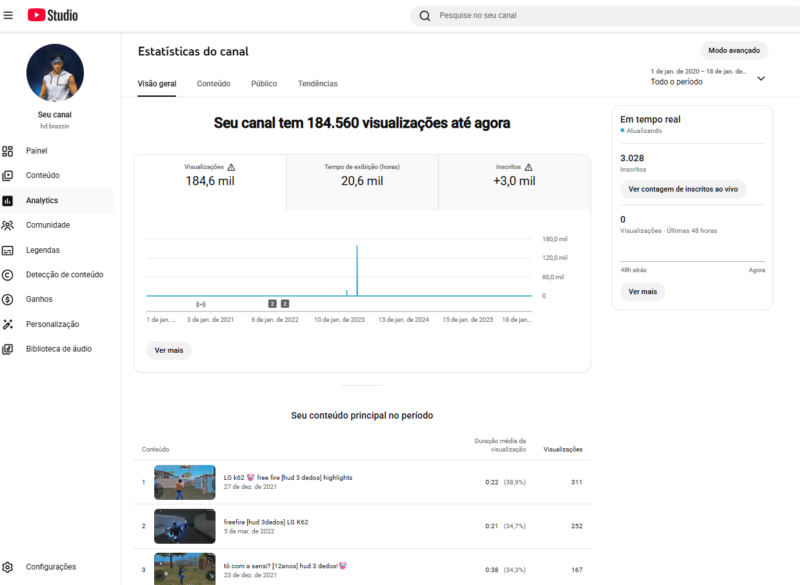Open channel Configurações at the bottom

point(49,566)
